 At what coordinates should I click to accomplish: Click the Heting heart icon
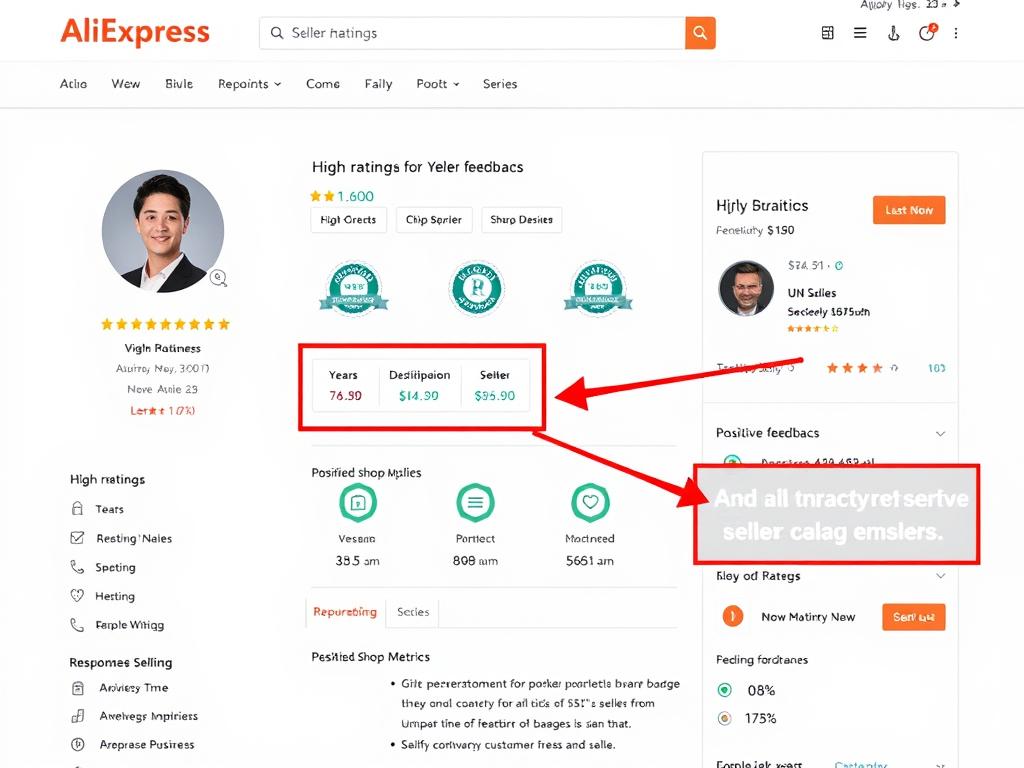pos(77,596)
